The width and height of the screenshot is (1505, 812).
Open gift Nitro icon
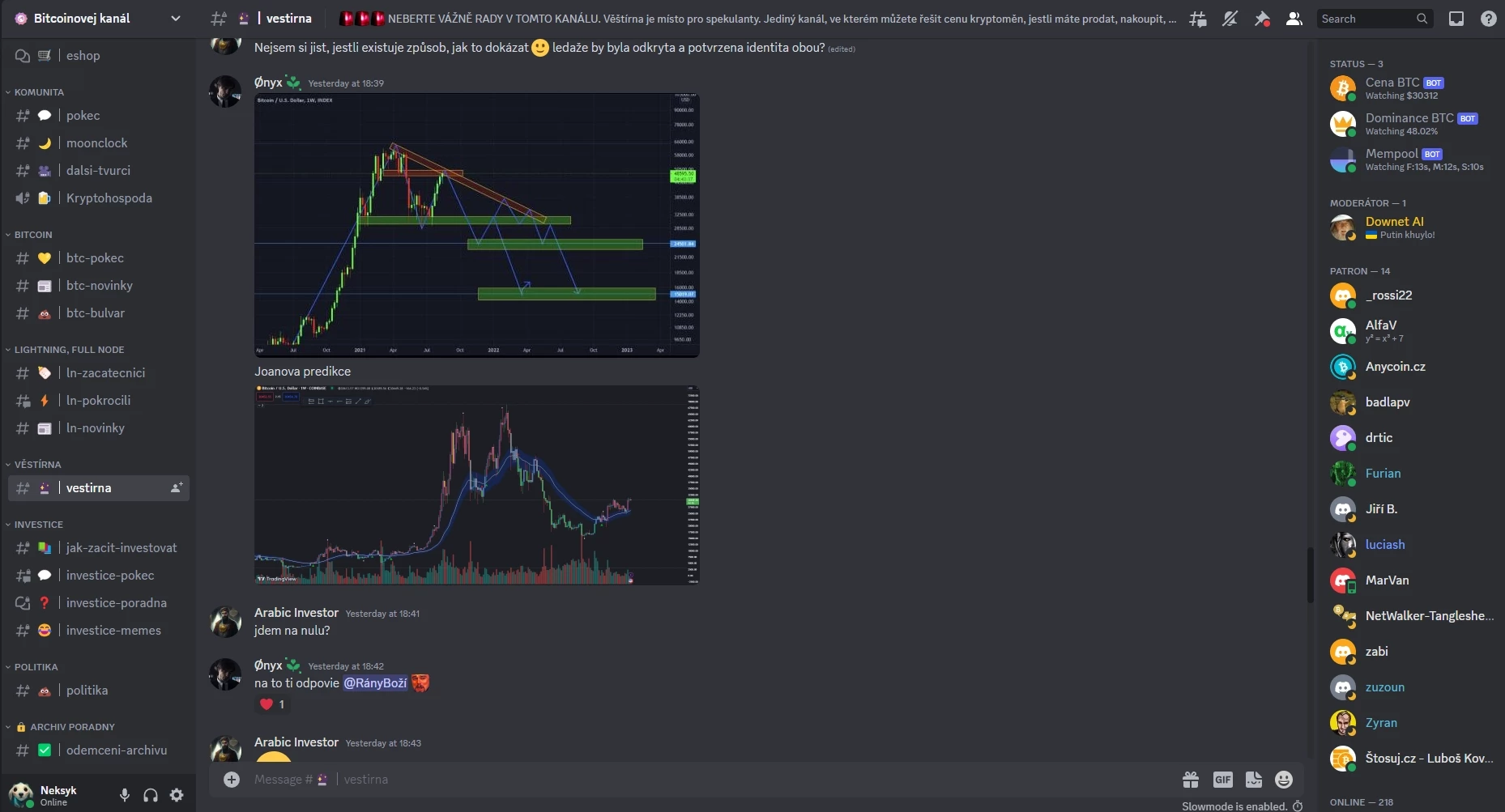pos(1191,780)
